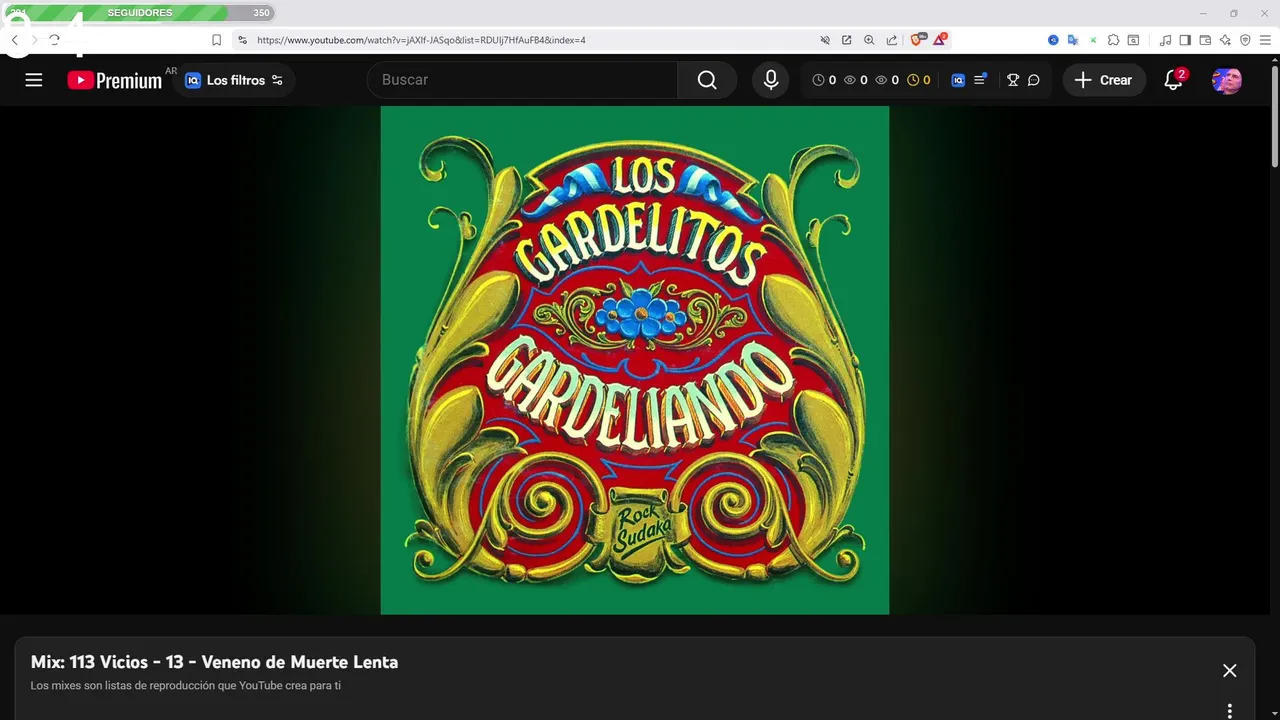This screenshot has width=1280, height=720.
Task: Click the YouTube URL address bar
Action: click(x=421, y=40)
